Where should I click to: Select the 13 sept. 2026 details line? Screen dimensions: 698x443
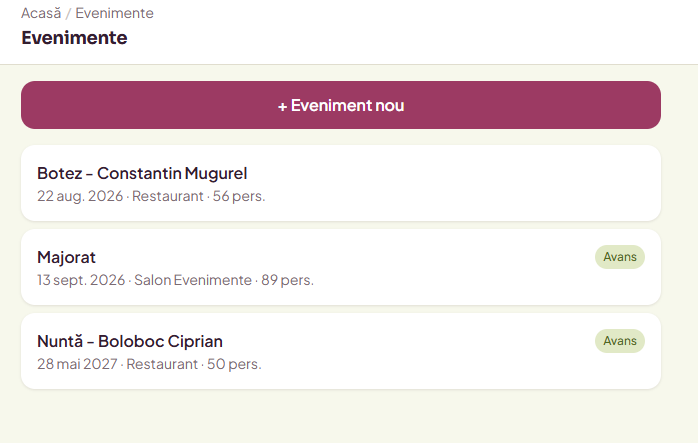[x=175, y=280]
